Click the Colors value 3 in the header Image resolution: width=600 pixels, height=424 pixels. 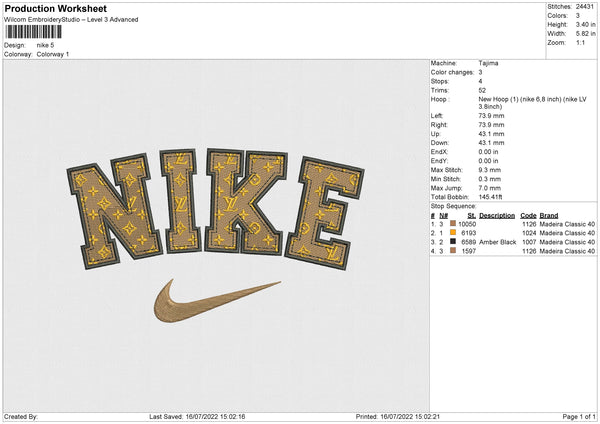tap(577, 16)
